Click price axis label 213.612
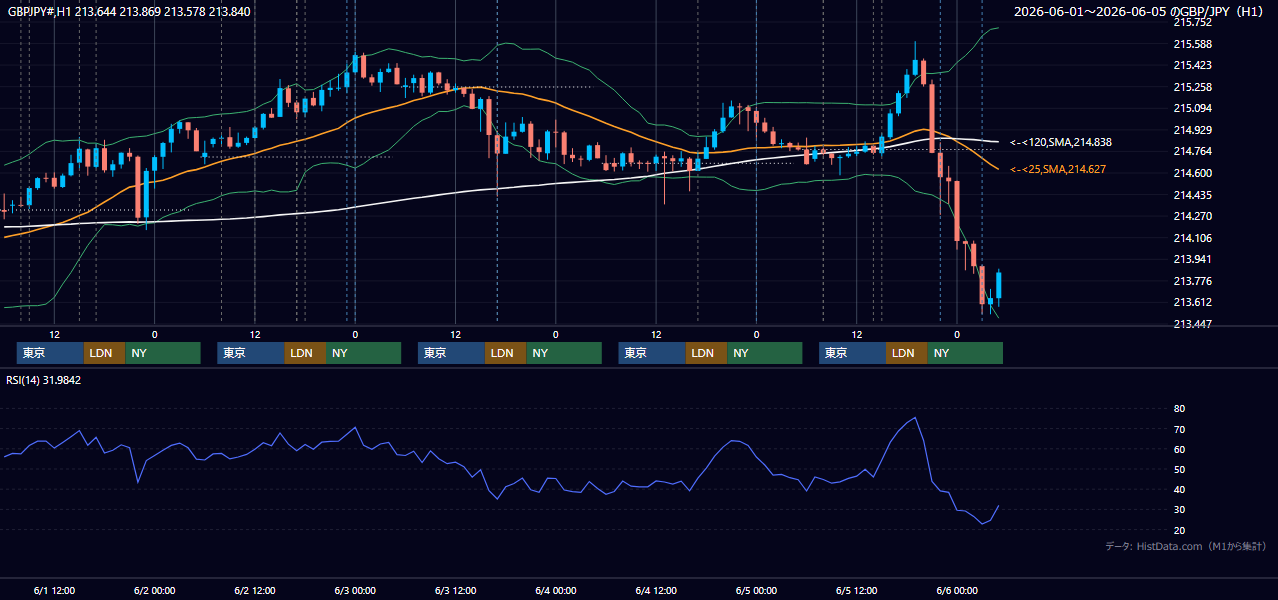 [x=1192, y=302]
